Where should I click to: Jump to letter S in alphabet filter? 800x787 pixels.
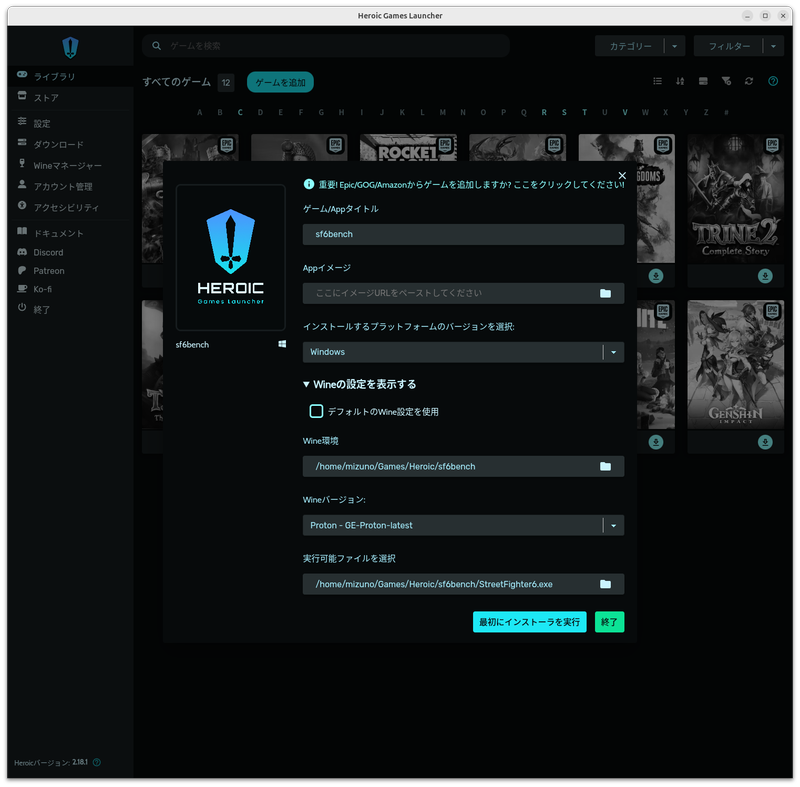(x=564, y=112)
